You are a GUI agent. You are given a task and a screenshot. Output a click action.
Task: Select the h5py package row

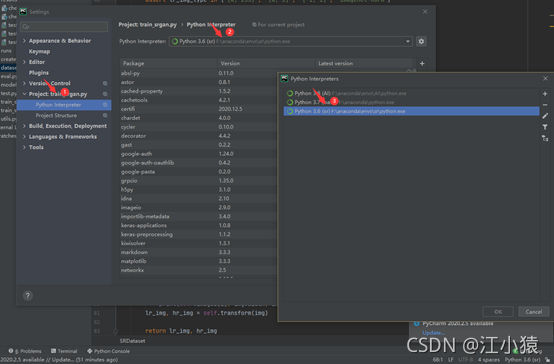[198, 189]
